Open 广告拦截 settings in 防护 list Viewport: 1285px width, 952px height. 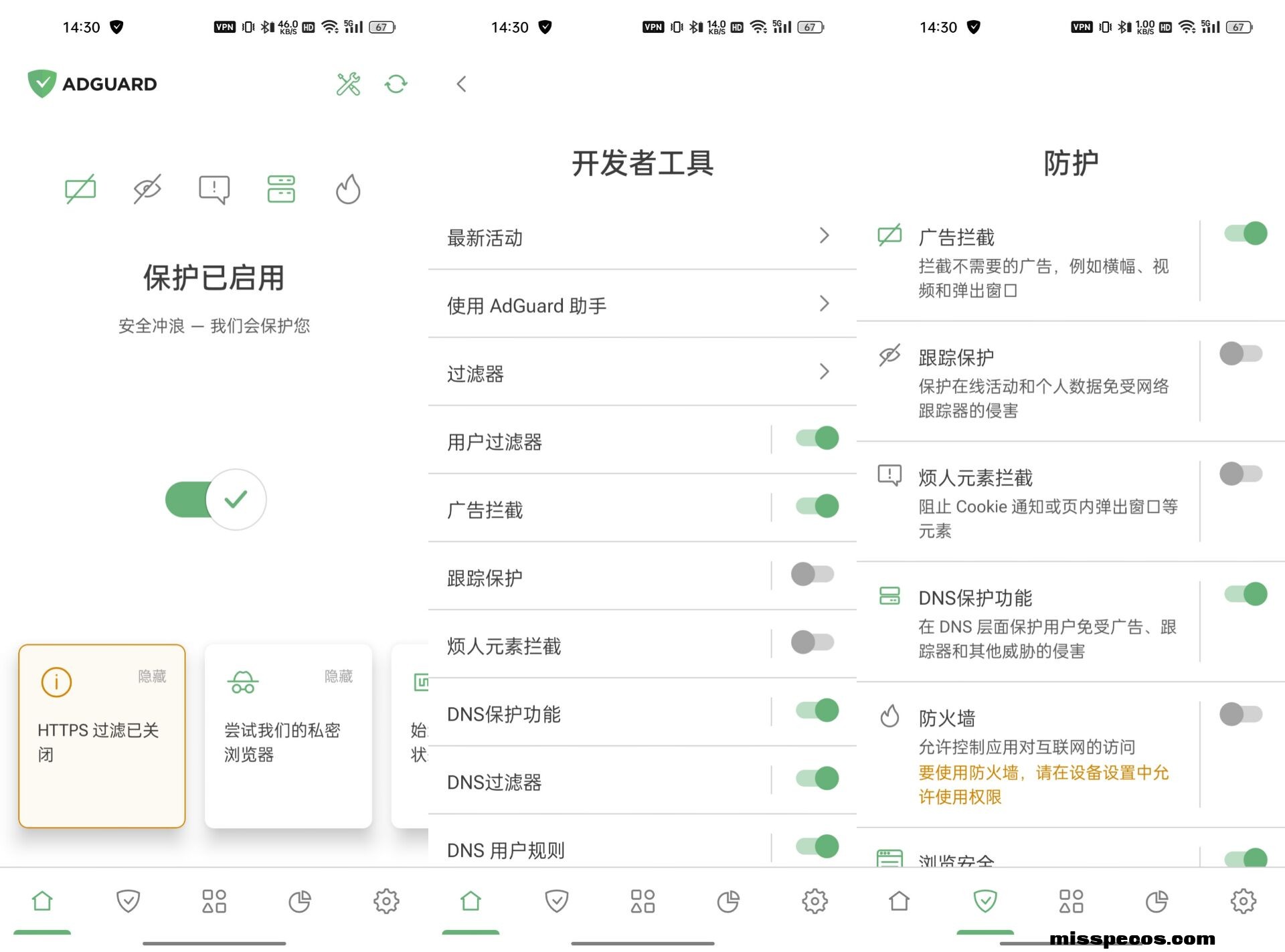pos(956,237)
